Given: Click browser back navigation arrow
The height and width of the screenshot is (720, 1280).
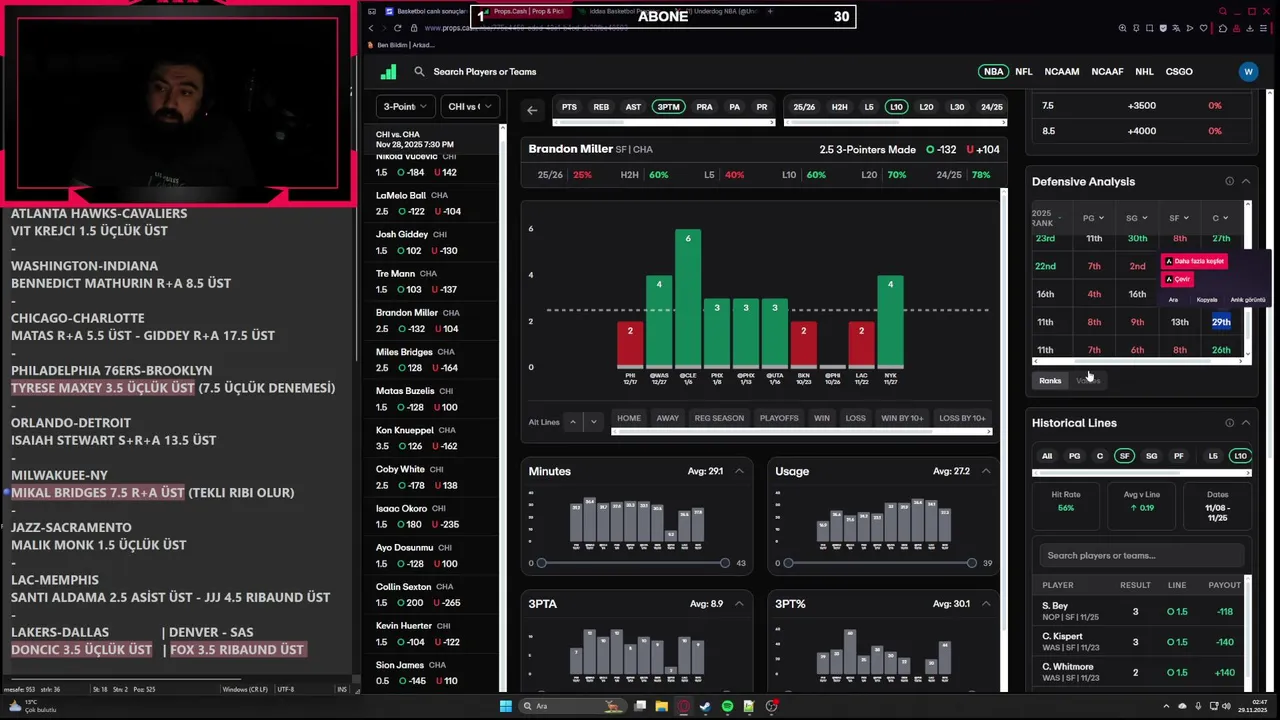Looking at the screenshot, I should [x=371, y=28].
